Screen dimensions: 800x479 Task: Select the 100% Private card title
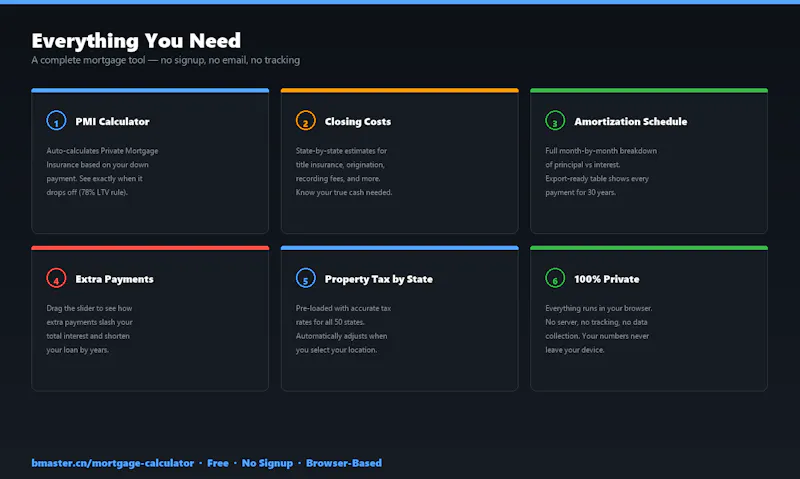click(x=607, y=279)
